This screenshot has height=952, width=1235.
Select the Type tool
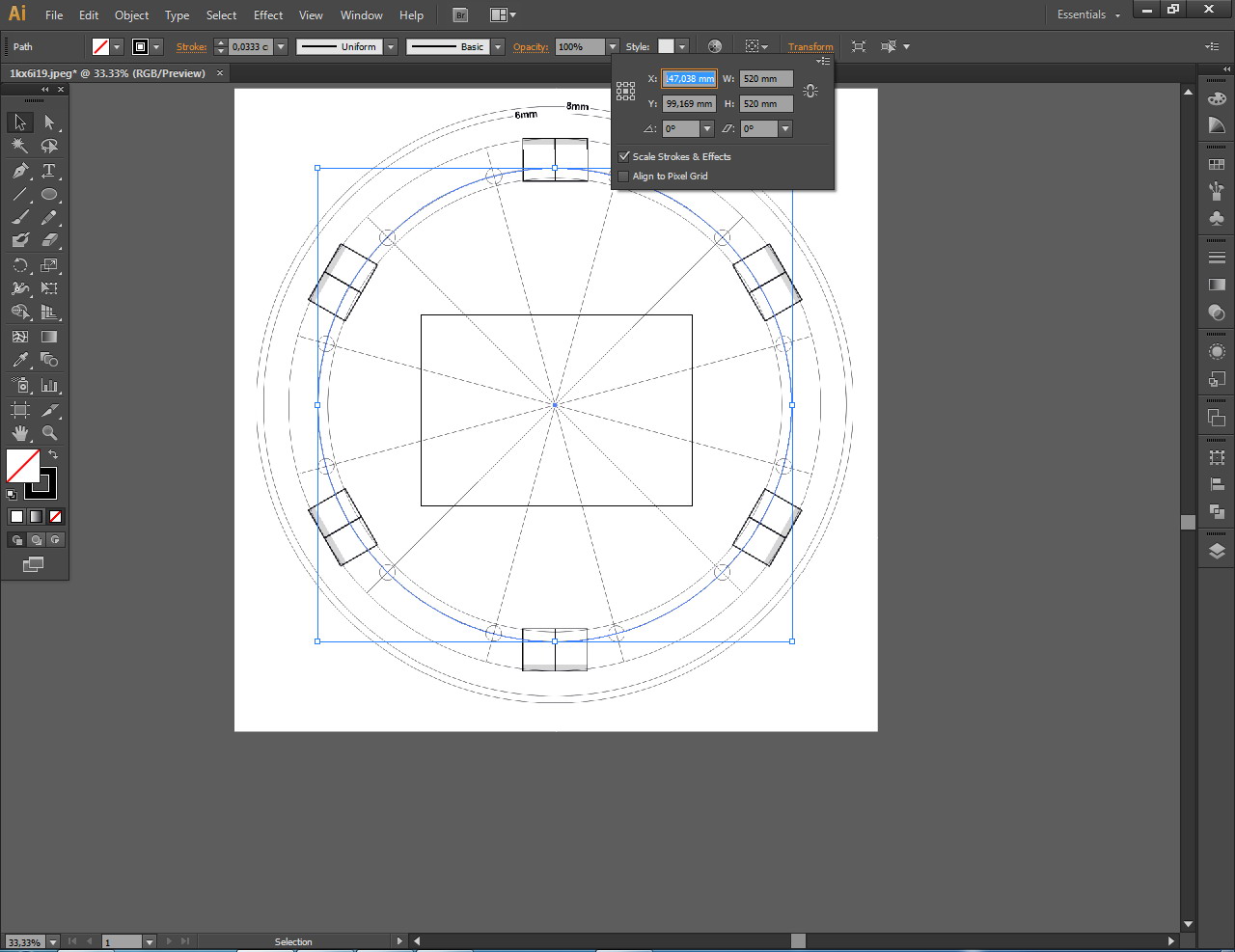click(49, 171)
